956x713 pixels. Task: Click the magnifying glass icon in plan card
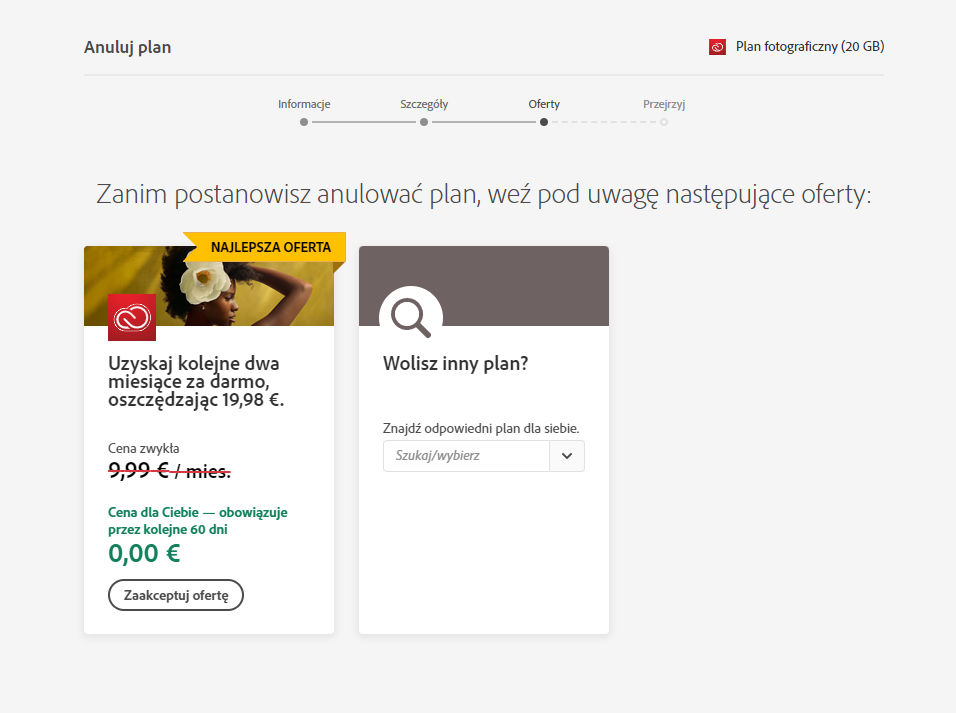tap(410, 317)
